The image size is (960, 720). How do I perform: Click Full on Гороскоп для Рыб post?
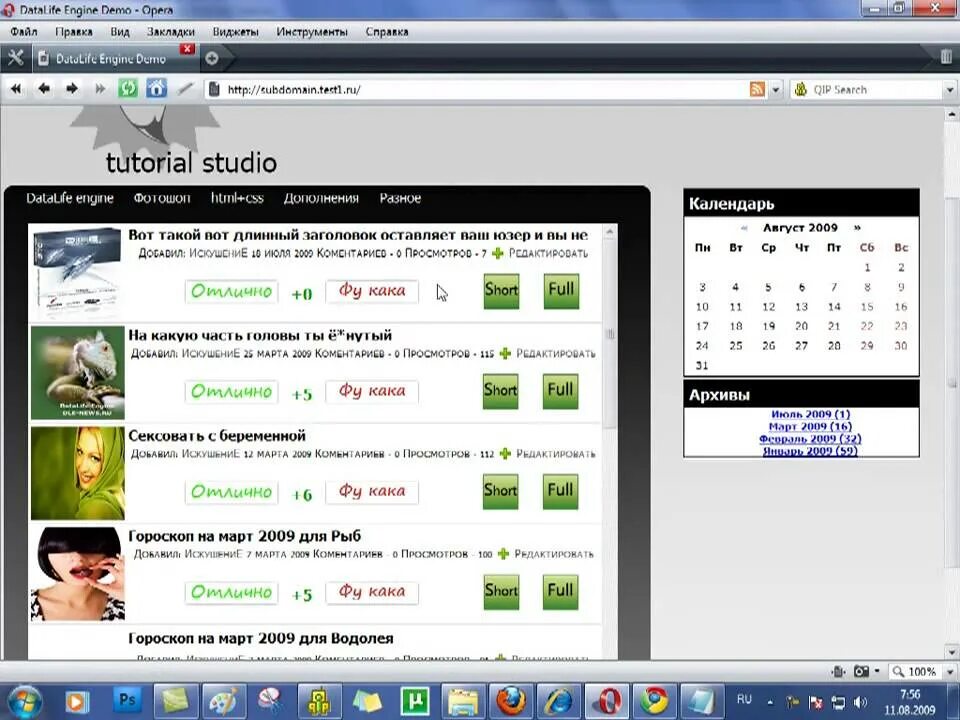pyautogui.click(x=560, y=591)
